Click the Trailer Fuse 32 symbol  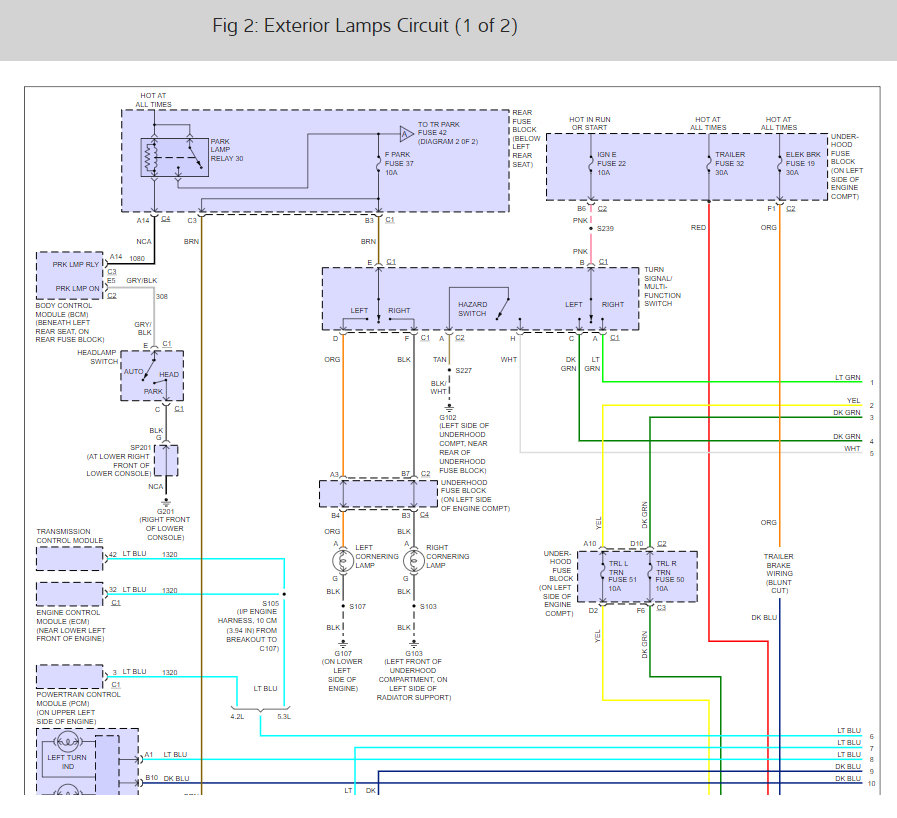[x=710, y=162]
